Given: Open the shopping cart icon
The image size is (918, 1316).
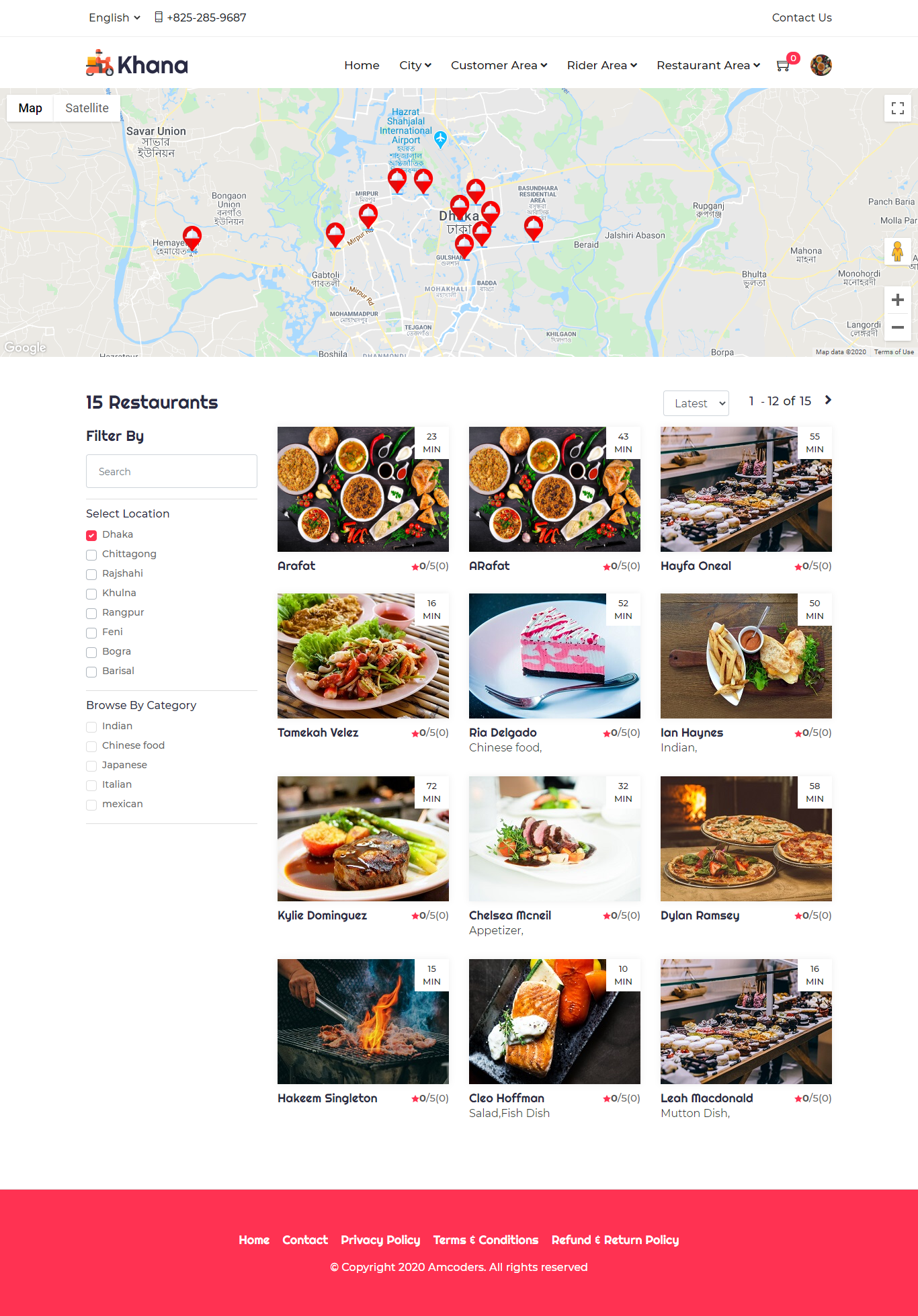Looking at the screenshot, I should pyautogui.click(x=783, y=65).
